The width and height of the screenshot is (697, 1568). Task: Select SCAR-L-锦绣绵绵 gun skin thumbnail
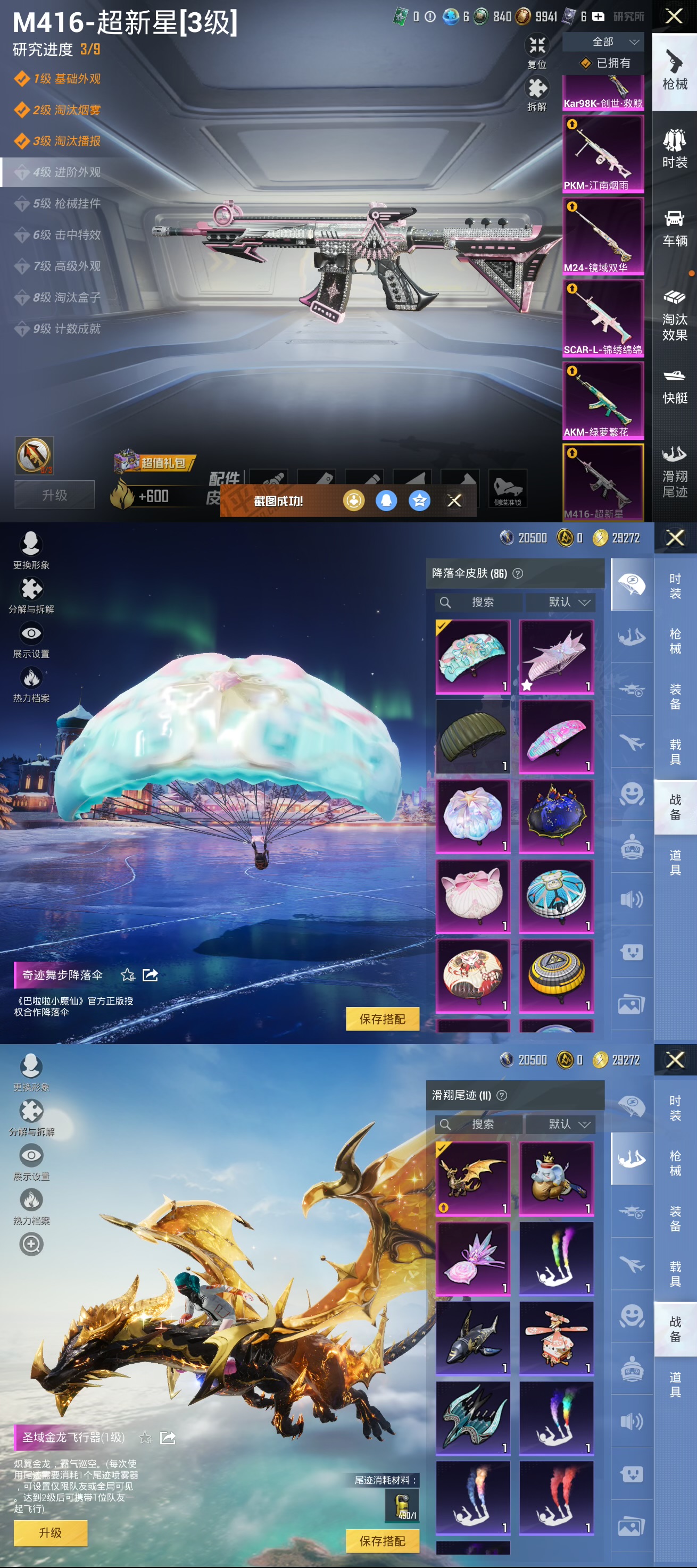pos(603,318)
